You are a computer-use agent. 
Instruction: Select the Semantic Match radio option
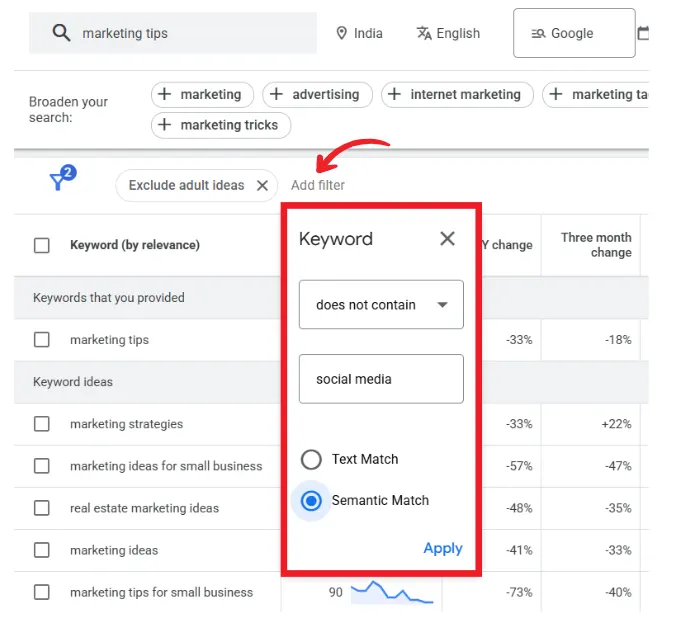tap(312, 500)
